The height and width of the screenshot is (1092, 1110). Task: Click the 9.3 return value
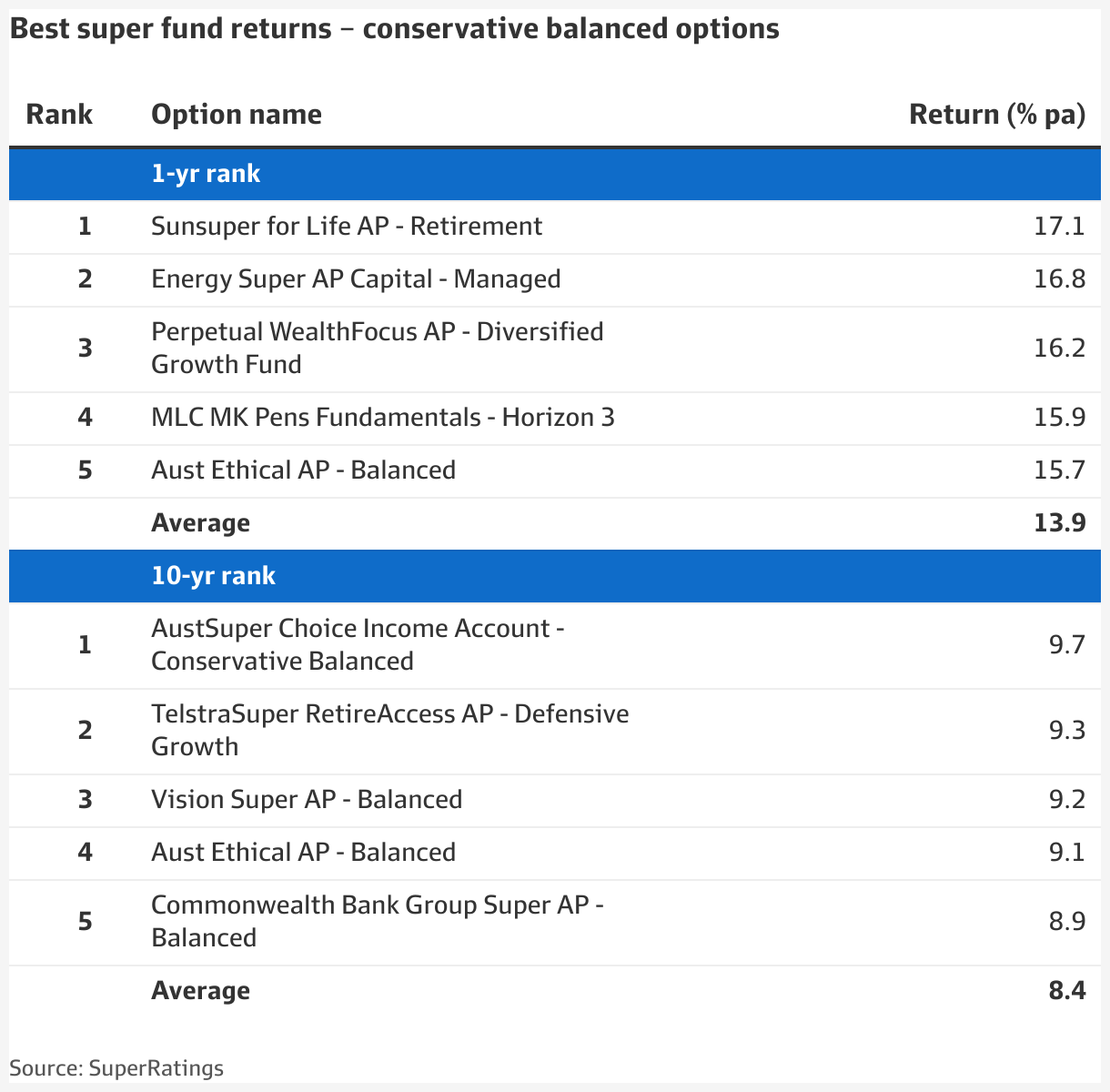1067,730
